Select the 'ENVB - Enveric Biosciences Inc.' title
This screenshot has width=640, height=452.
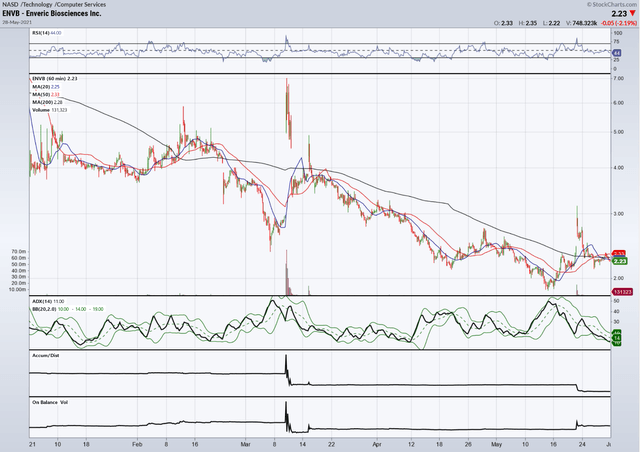pyautogui.click(x=52, y=13)
